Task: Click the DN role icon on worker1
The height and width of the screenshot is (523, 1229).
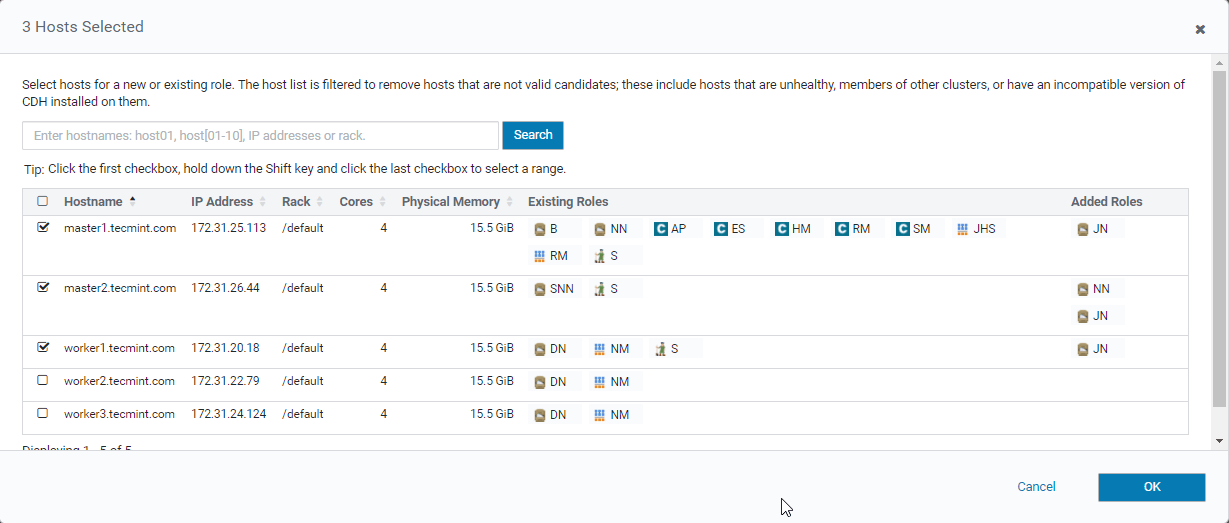Action: coord(540,349)
